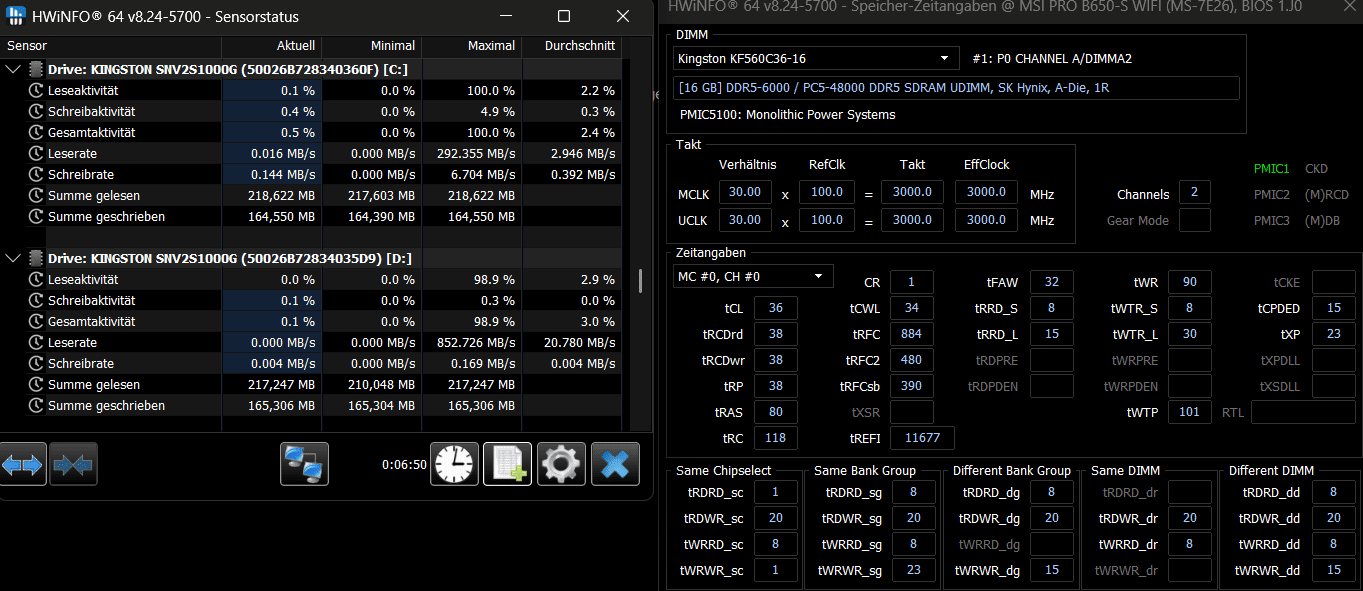Screen dimensions: 1363x591
Task: Click the DDR5-6000 module description field
Action: (957, 88)
